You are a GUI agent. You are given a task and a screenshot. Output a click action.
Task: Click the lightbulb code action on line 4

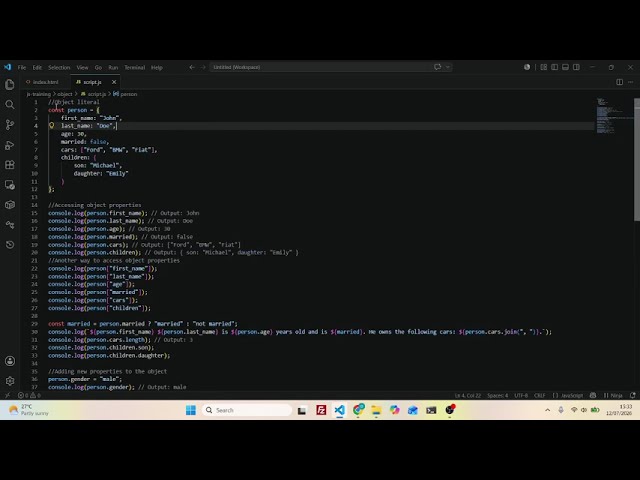51,125
